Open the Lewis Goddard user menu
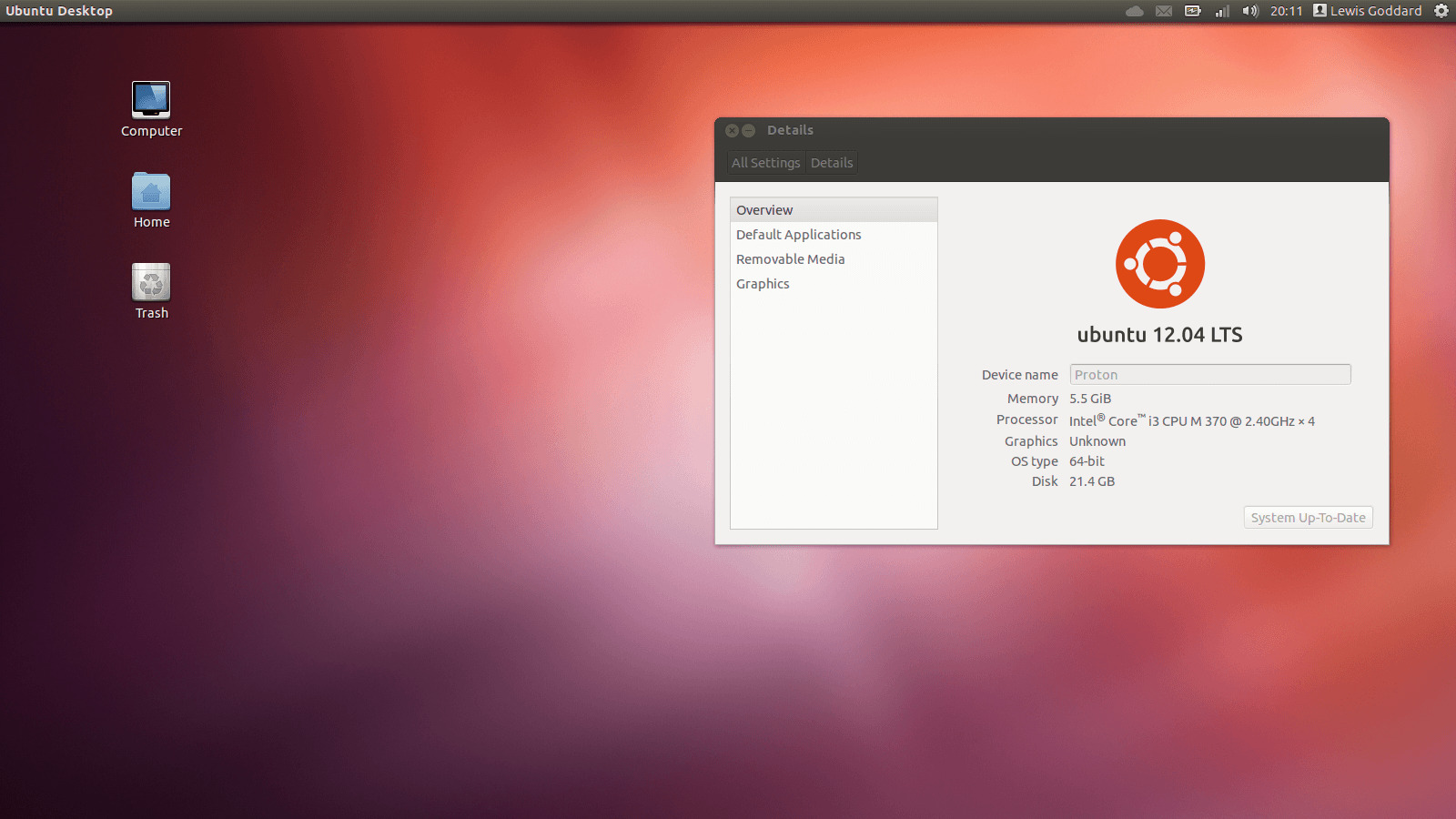This screenshot has height=819, width=1456. pos(1368,11)
